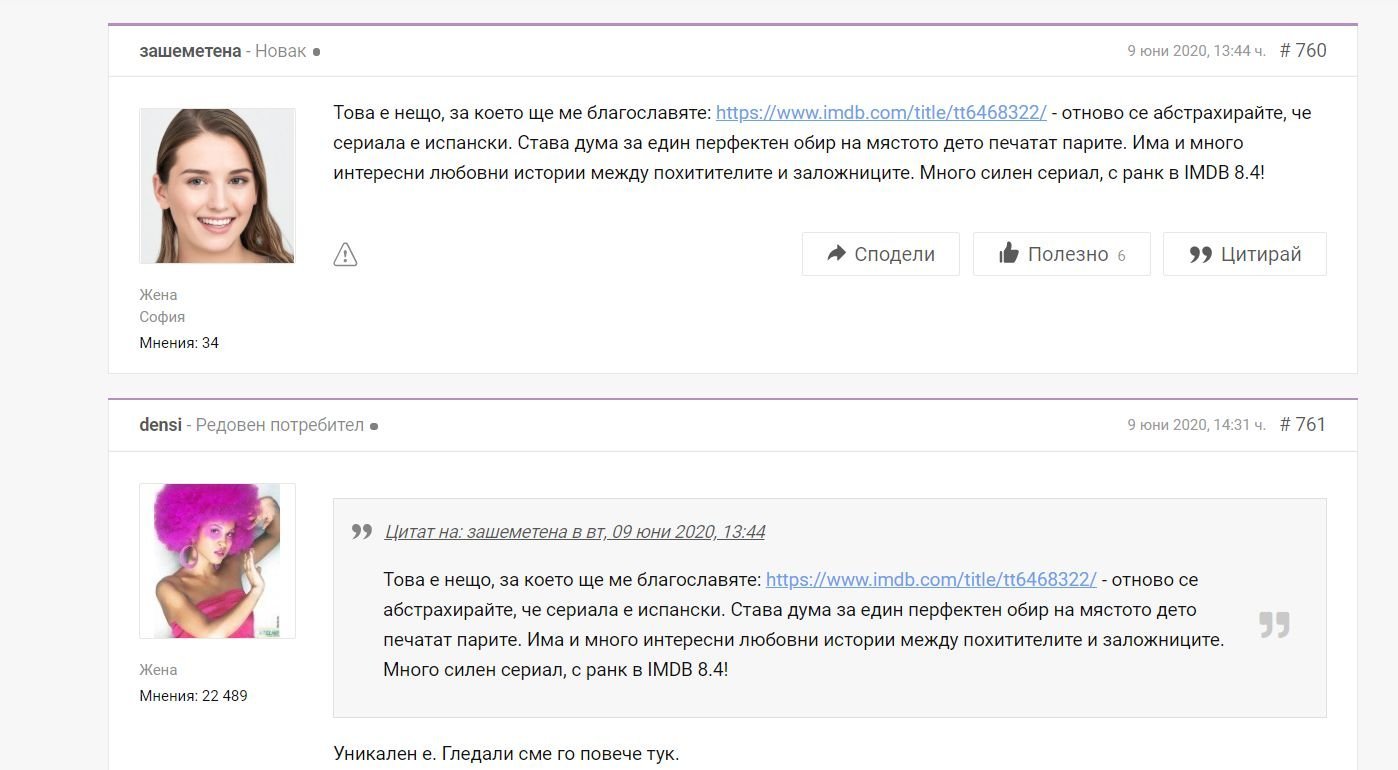
Task: Open the IMDB link inside the quoted block
Action: pos(931,580)
